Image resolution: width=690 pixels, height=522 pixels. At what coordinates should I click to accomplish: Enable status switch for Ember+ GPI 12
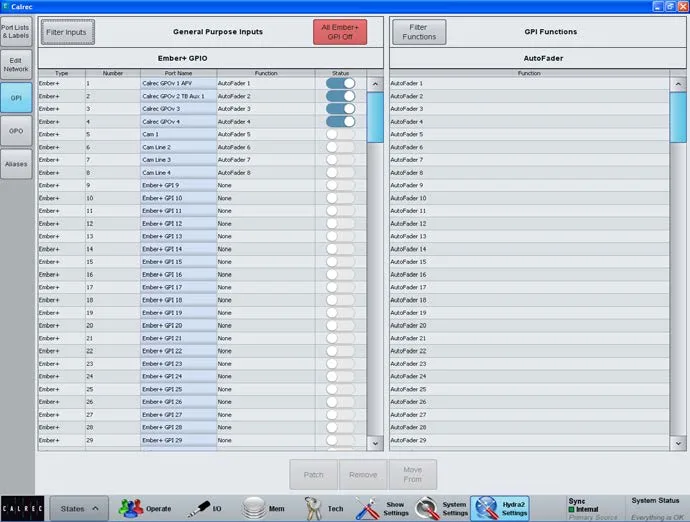click(341, 224)
